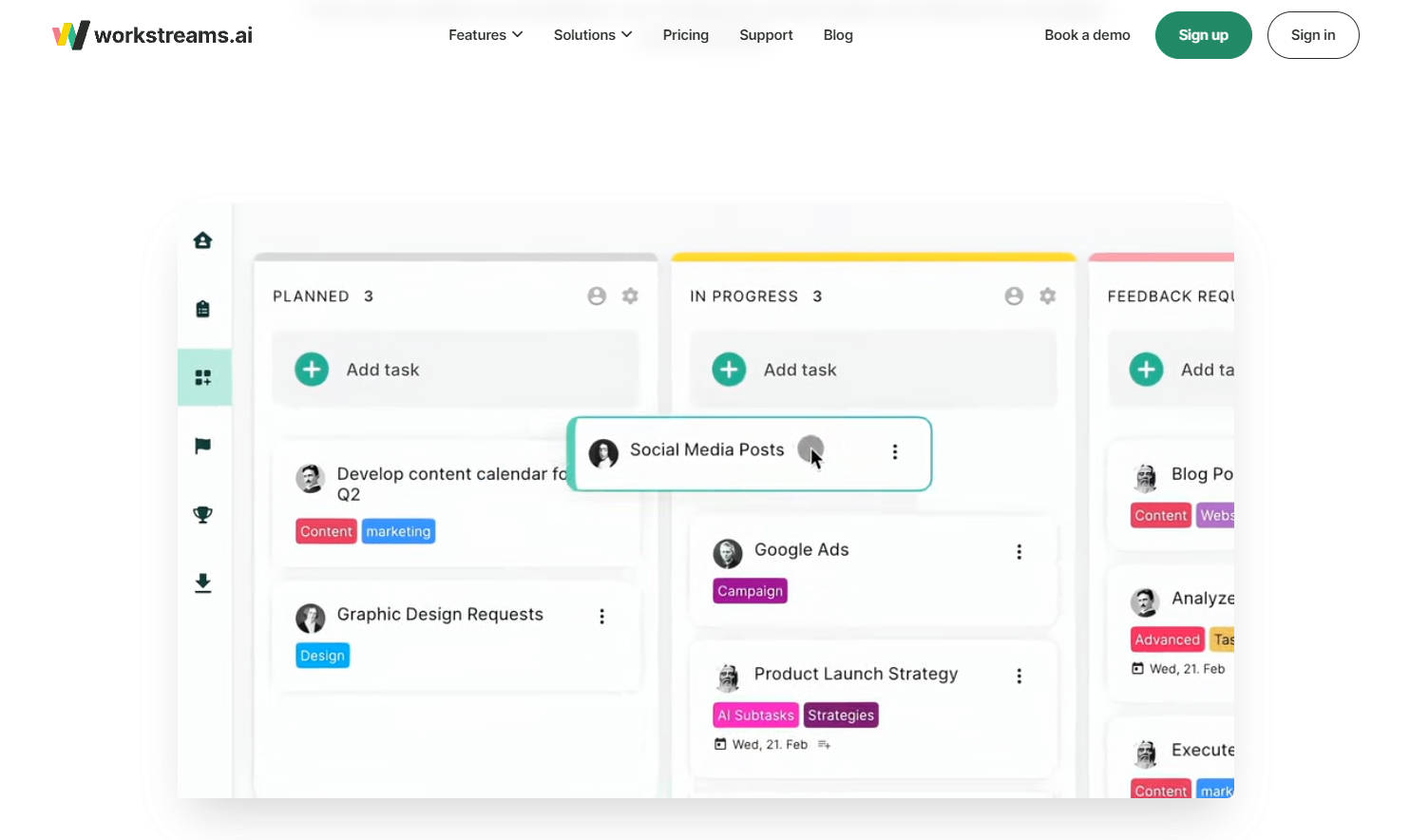1410x840 pixels.
Task: Click the avatar on Social Media Posts card
Action: click(x=603, y=453)
